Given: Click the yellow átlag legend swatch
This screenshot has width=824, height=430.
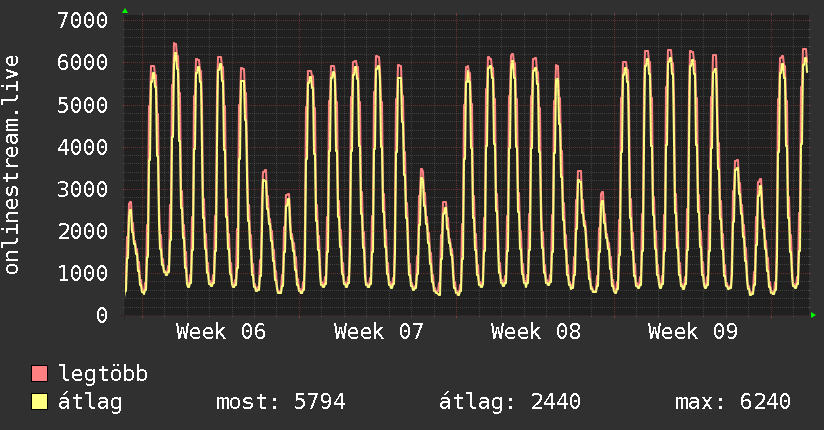Looking at the screenshot, I should [39, 402].
